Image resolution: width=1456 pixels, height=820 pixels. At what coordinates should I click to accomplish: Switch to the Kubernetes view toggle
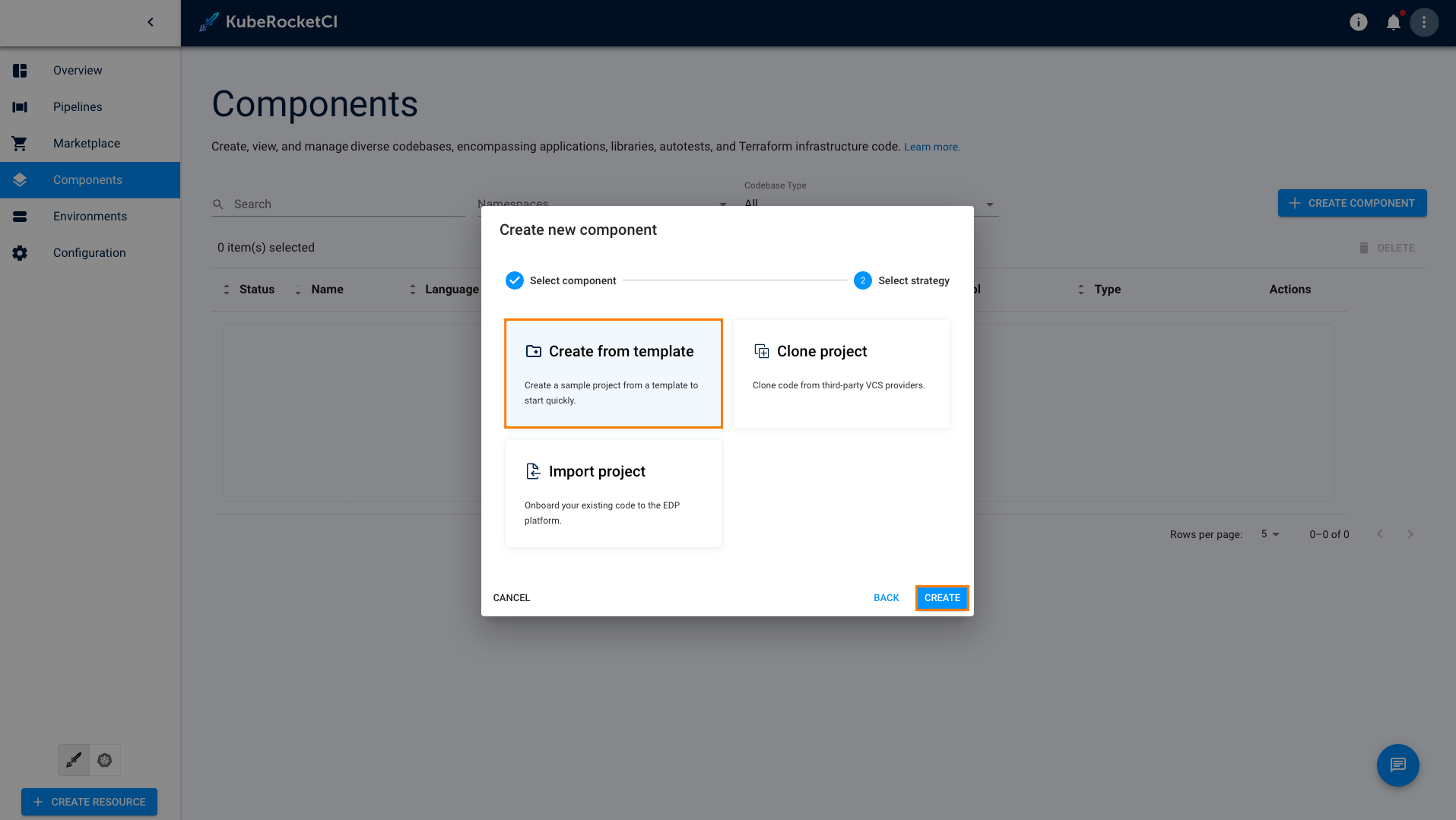pos(105,760)
